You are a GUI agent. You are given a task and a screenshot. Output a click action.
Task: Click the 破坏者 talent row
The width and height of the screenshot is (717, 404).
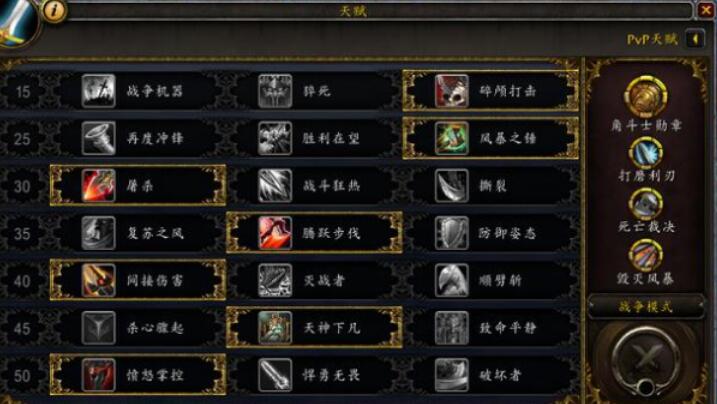(492, 375)
